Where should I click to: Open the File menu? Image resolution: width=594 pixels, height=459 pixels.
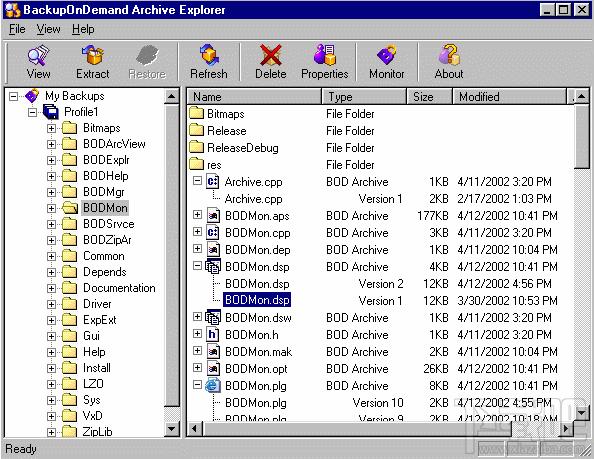pyautogui.click(x=17, y=29)
